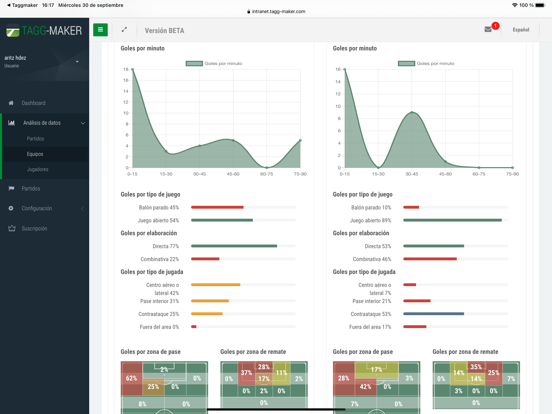Click right Goles por tipo de jugada heading
Screen dimensions: 552x414
(364, 272)
